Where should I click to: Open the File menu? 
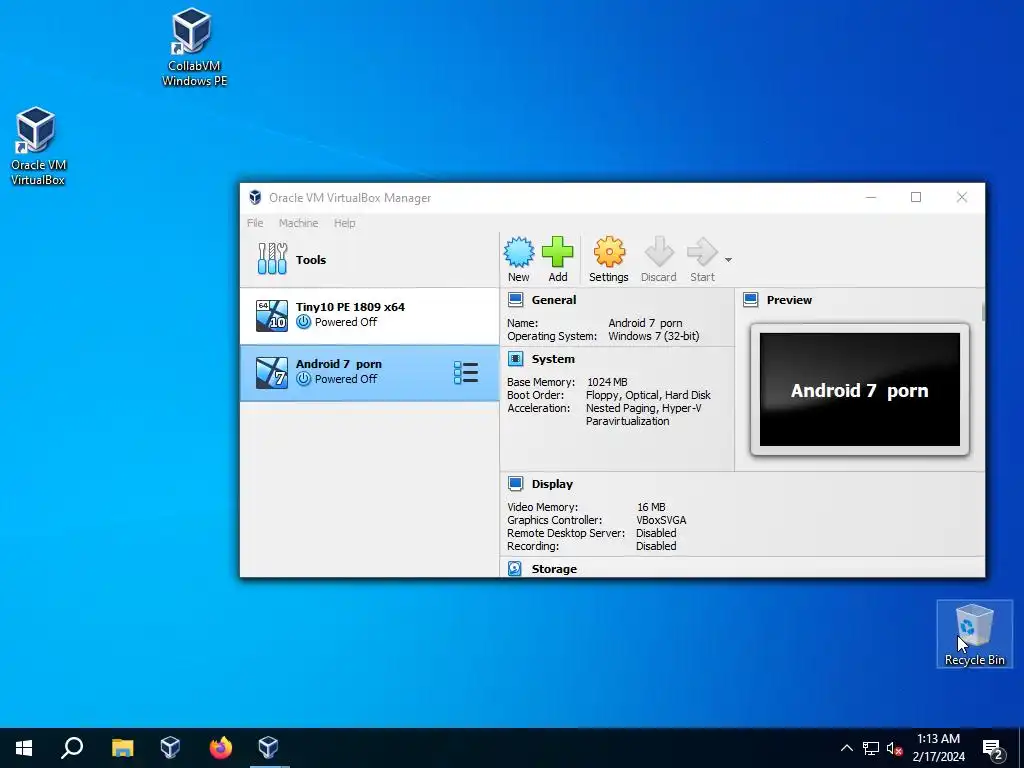(x=255, y=223)
